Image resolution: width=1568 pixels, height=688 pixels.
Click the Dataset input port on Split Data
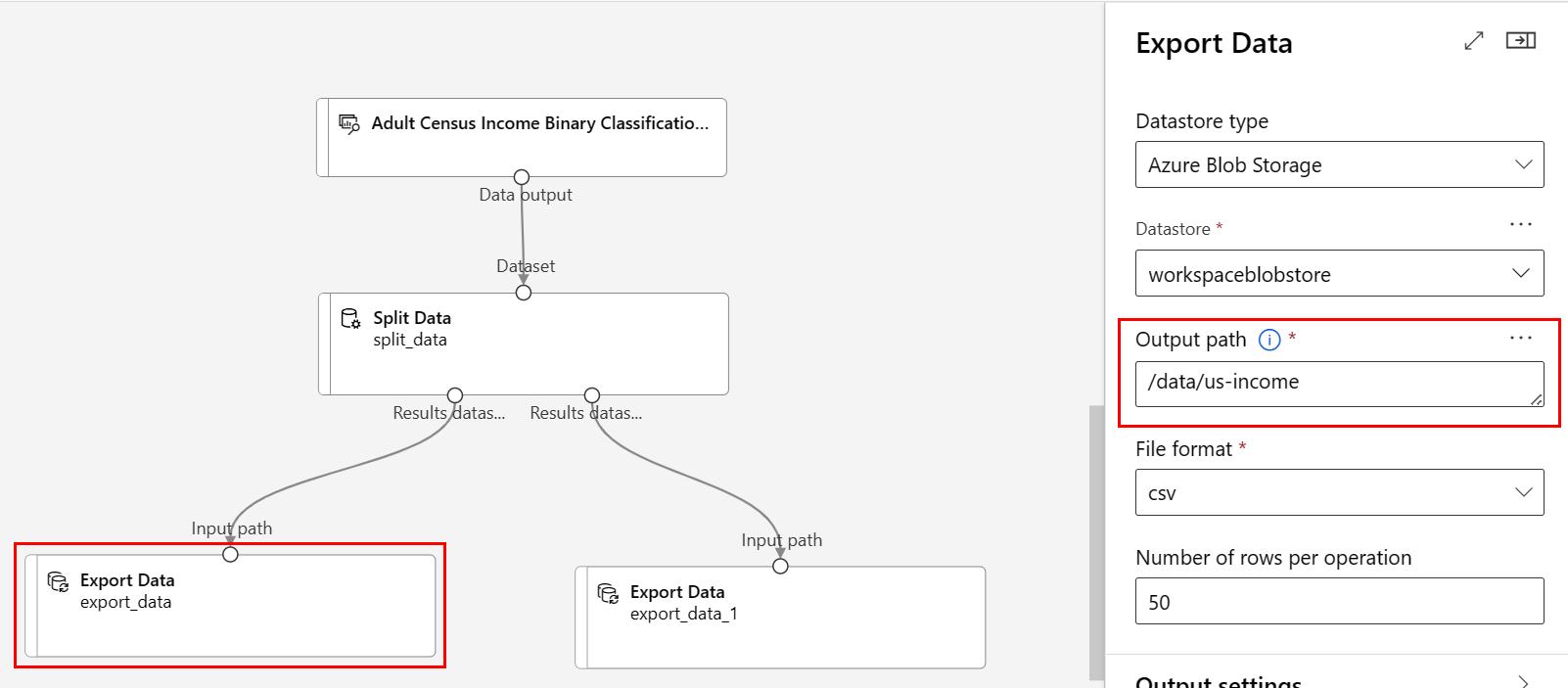(x=524, y=293)
